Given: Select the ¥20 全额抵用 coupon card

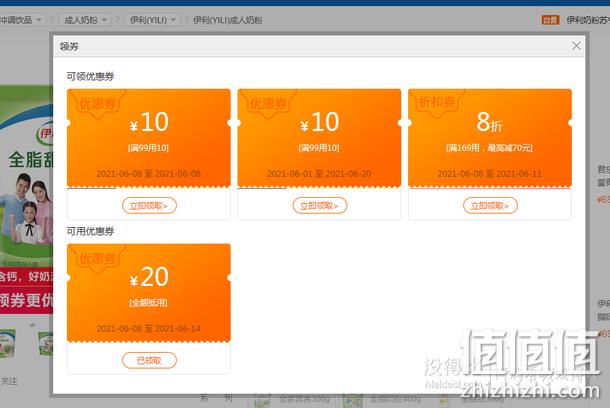Looking at the screenshot, I should (149, 293).
